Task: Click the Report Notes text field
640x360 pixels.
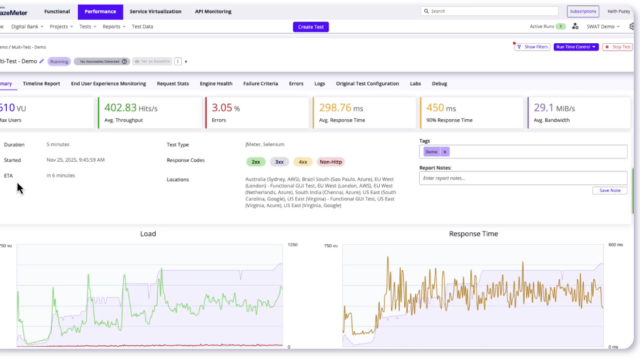Action: click(x=523, y=178)
